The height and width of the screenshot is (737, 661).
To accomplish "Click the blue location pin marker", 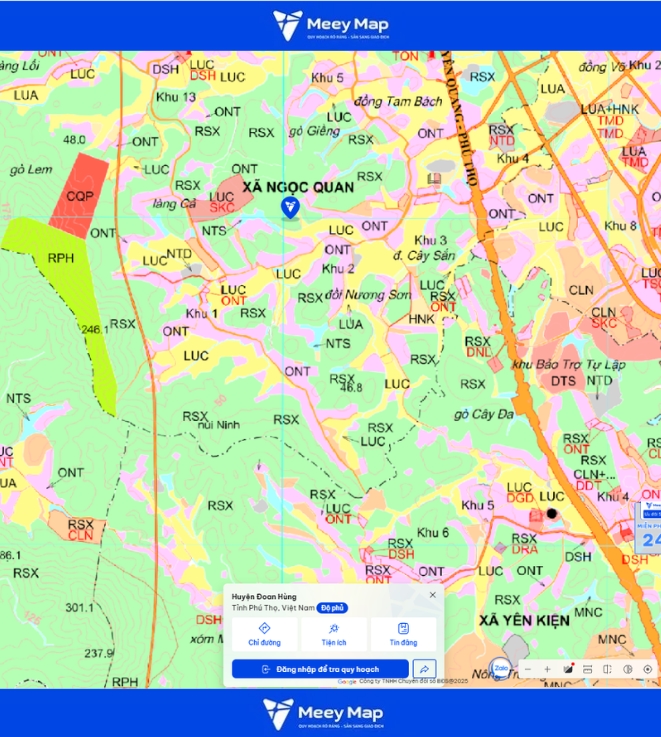I will click(x=290, y=208).
